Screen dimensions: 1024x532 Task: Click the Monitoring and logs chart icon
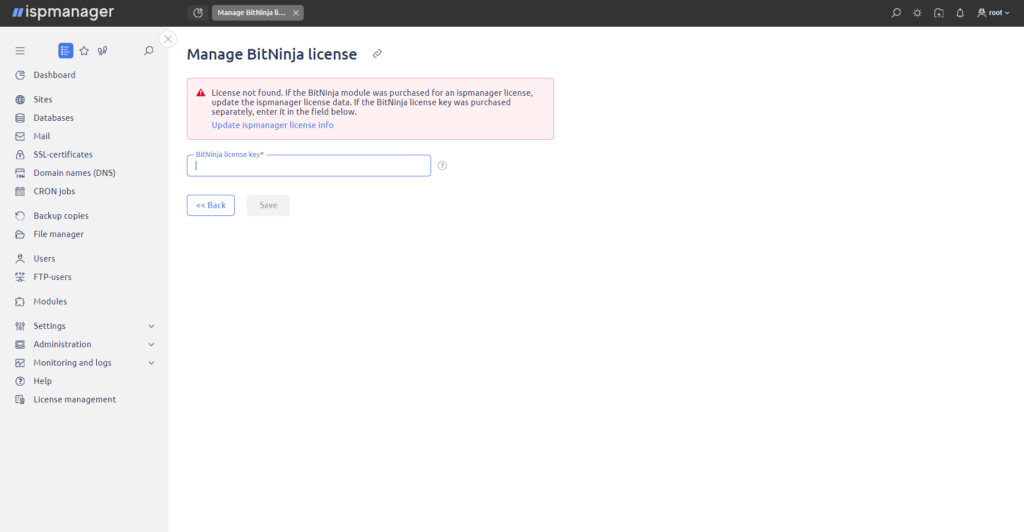point(20,363)
